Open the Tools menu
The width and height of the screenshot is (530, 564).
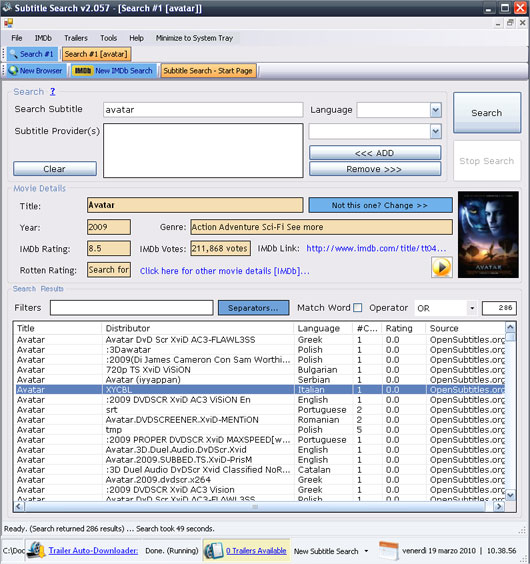coord(108,38)
